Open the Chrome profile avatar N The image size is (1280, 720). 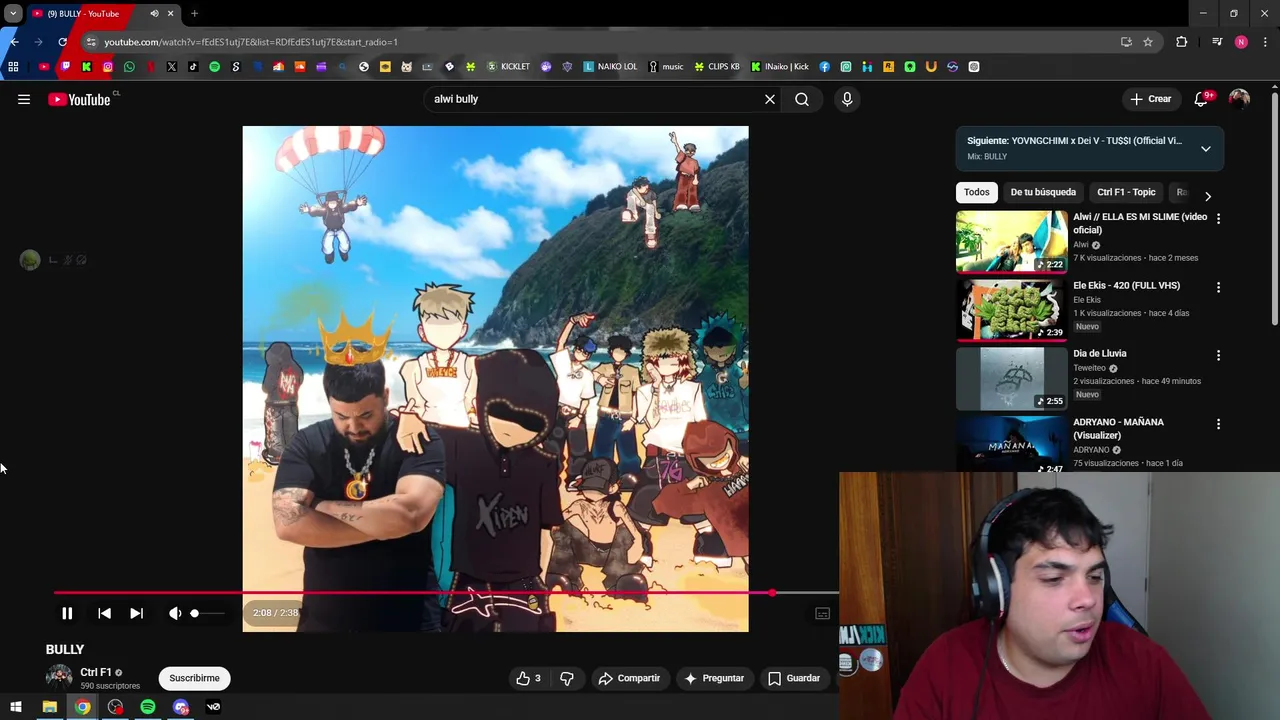(x=1241, y=42)
